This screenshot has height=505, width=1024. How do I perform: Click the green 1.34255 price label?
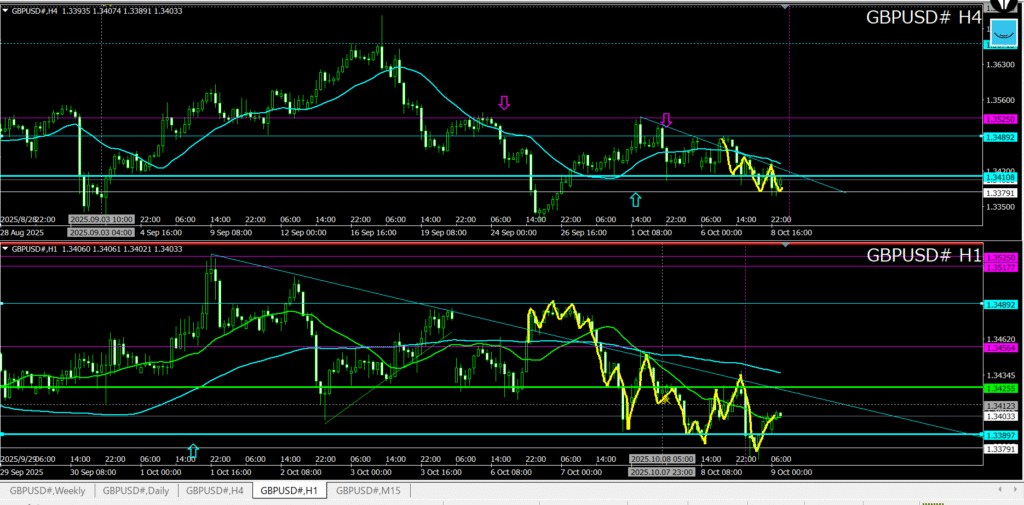point(1001,387)
